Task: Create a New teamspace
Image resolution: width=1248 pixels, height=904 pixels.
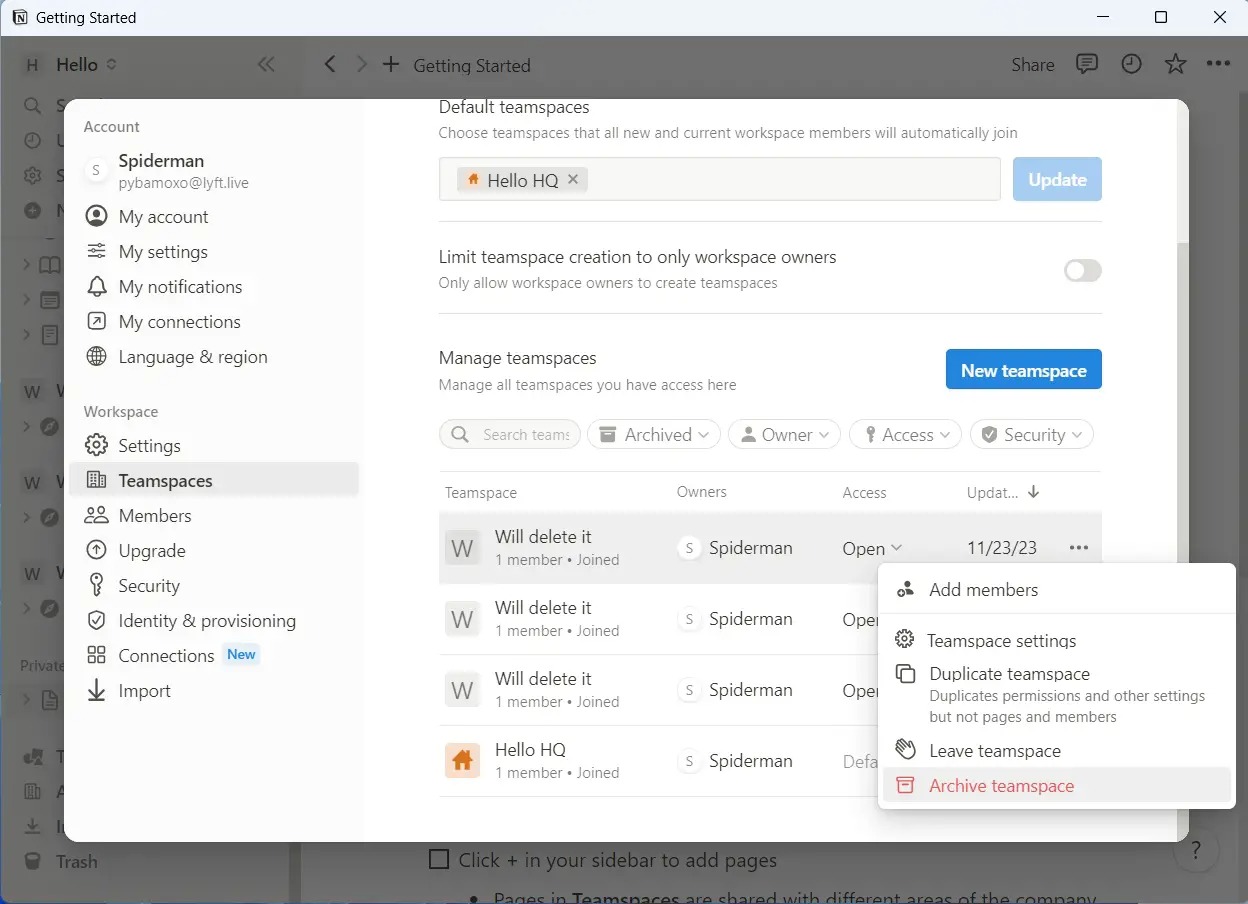Action: (x=1023, y=369)
